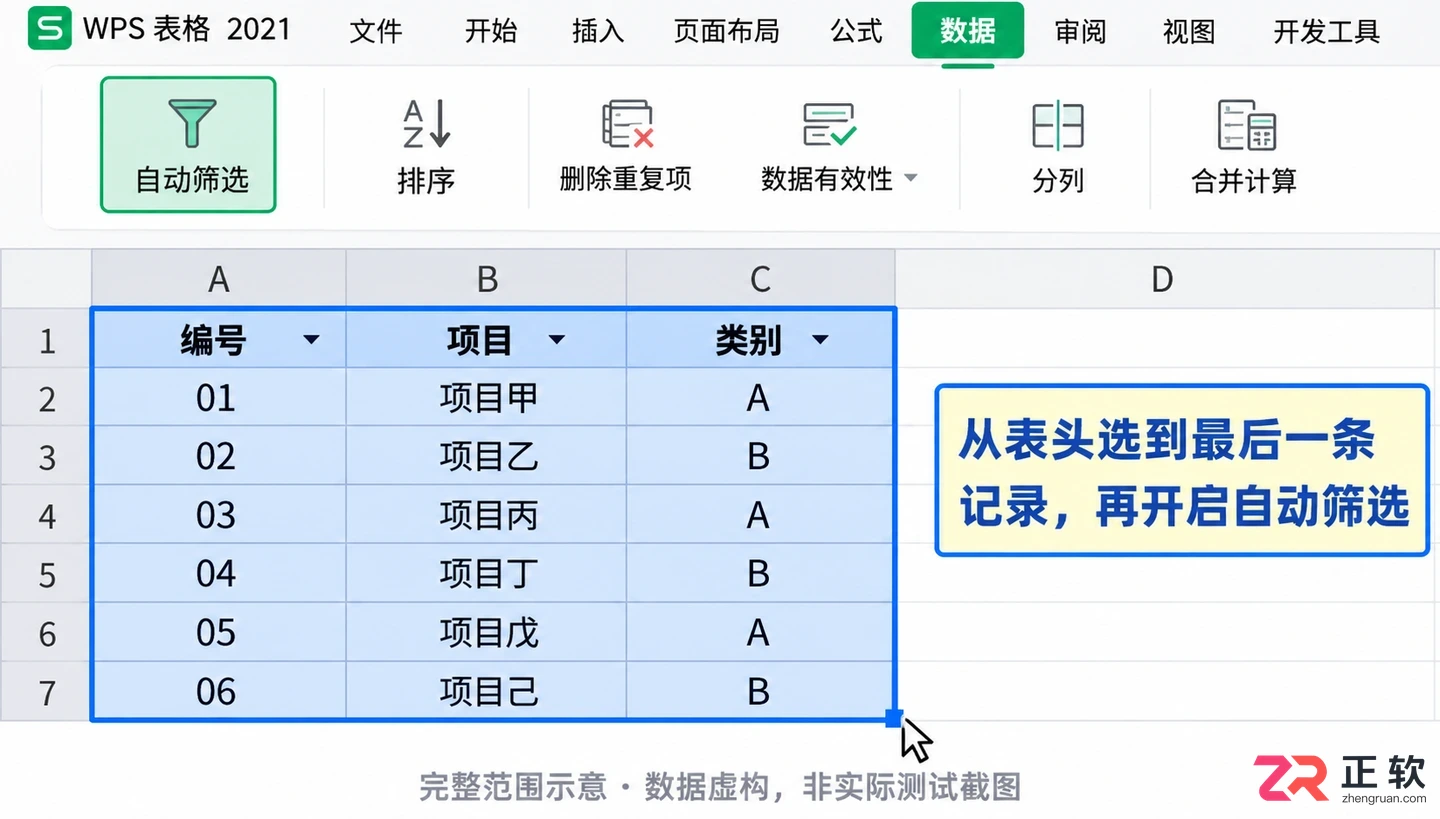Click cell containing 03
Screen dimensions: 1440x819
pyautogui.click(x=219, y=515)
